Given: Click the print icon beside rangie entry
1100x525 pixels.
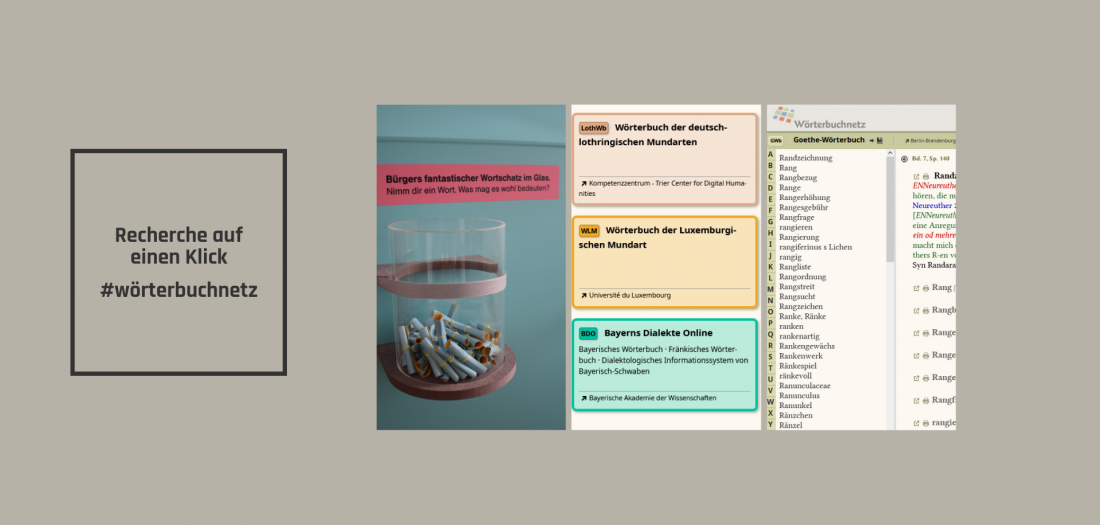Looking at the screenshot, I should click(x=925, y=423).
